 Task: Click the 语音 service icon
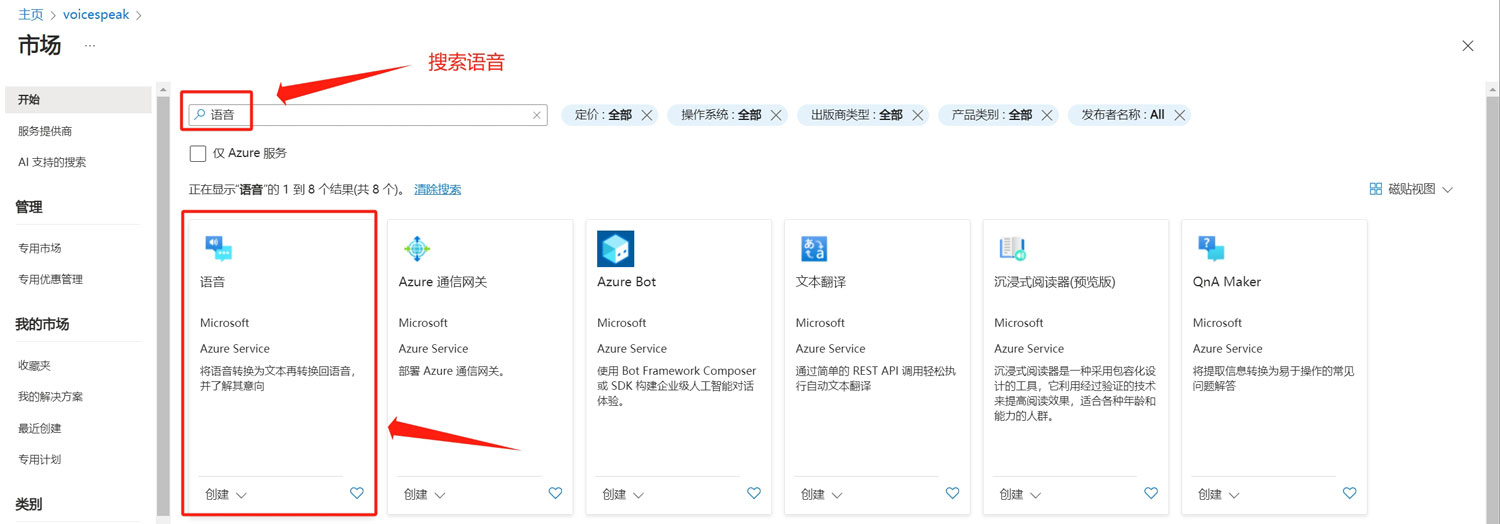pos(218,248)
